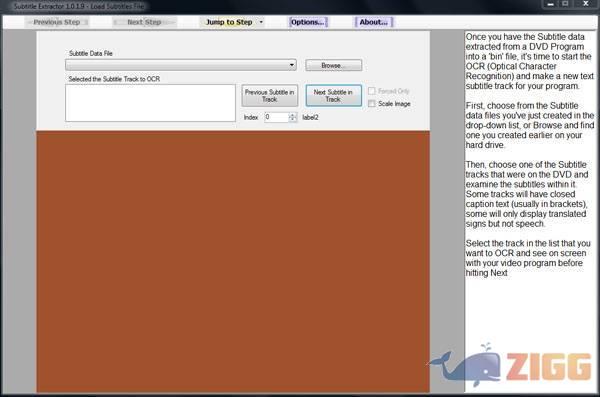Expand the Subtitle Data File drop-down list
This screenshot has height=397, width=600.
[x=181, y=65]
